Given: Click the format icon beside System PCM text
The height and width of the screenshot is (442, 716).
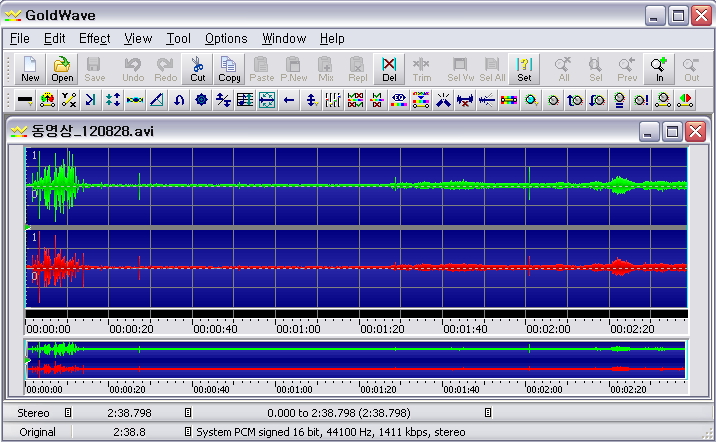Looking at the screenshot, I should coord(187,432).
